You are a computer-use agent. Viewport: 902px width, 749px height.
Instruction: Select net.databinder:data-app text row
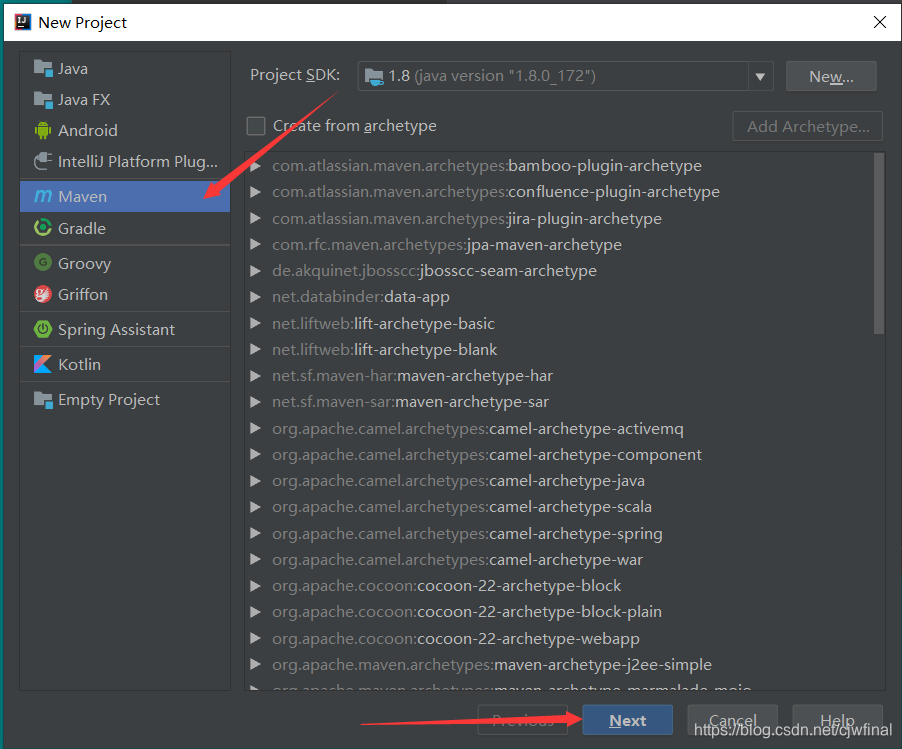point(361,297)
